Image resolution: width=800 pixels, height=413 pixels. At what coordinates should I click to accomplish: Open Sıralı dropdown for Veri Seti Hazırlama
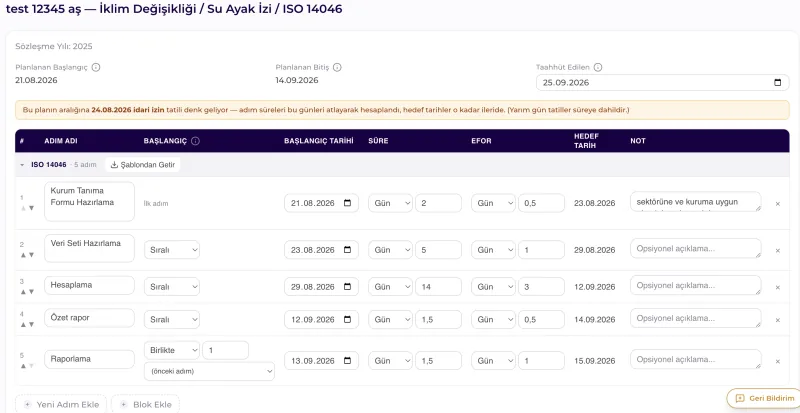click(x=172, y=250)
